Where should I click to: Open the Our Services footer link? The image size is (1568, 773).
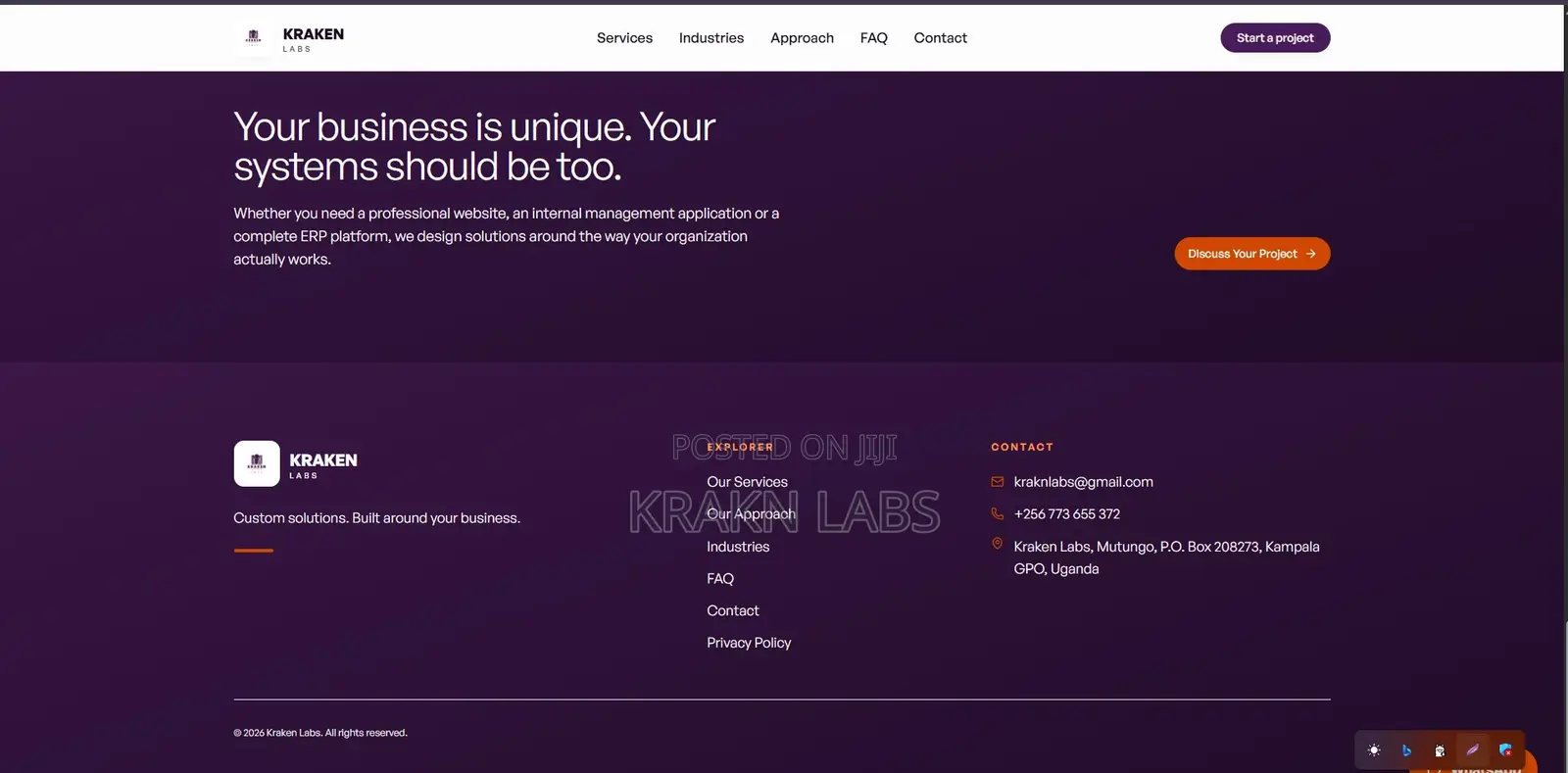pos(747,482)
